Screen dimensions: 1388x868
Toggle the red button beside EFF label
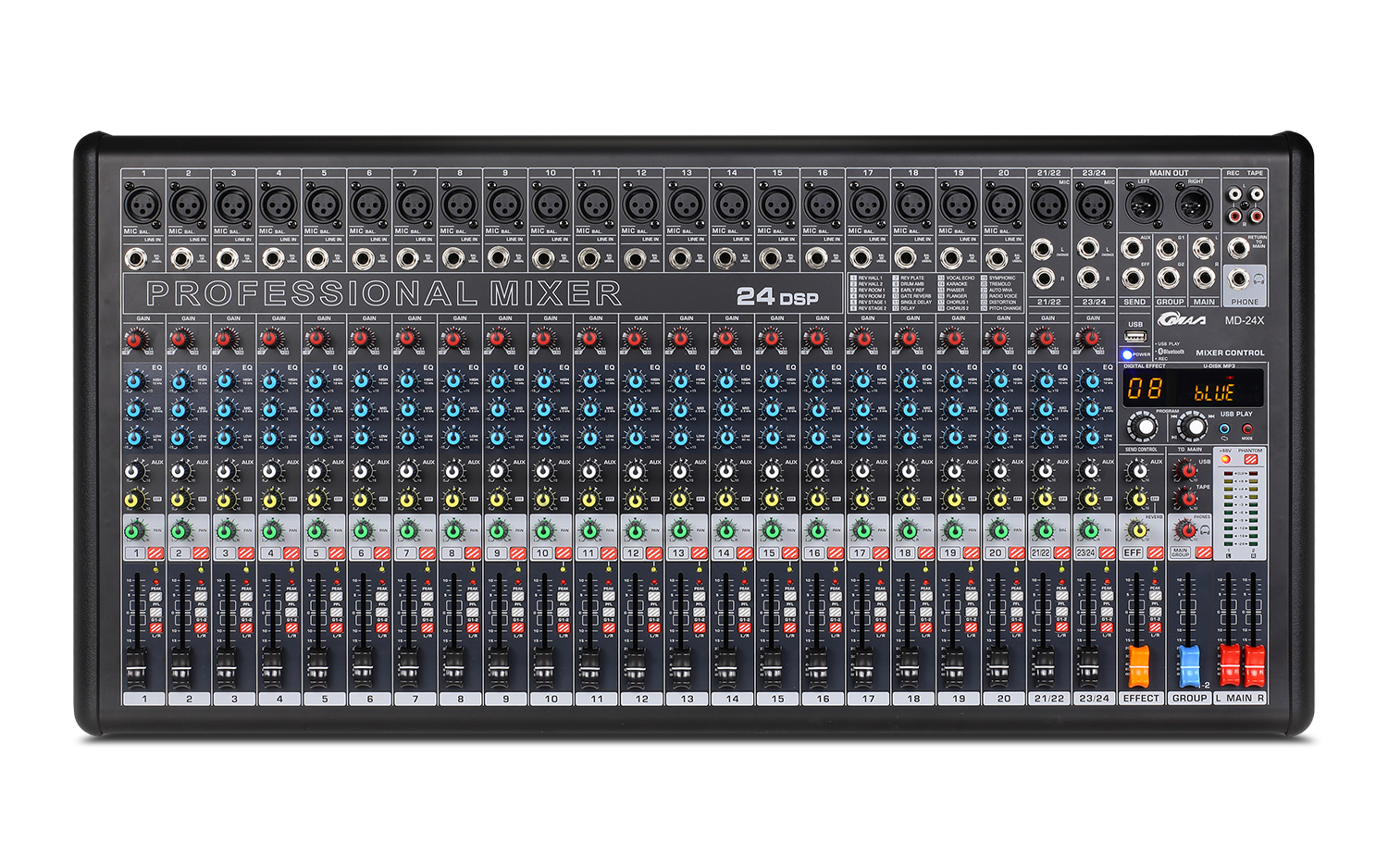pyautogui.click(x=1155, y=553)
